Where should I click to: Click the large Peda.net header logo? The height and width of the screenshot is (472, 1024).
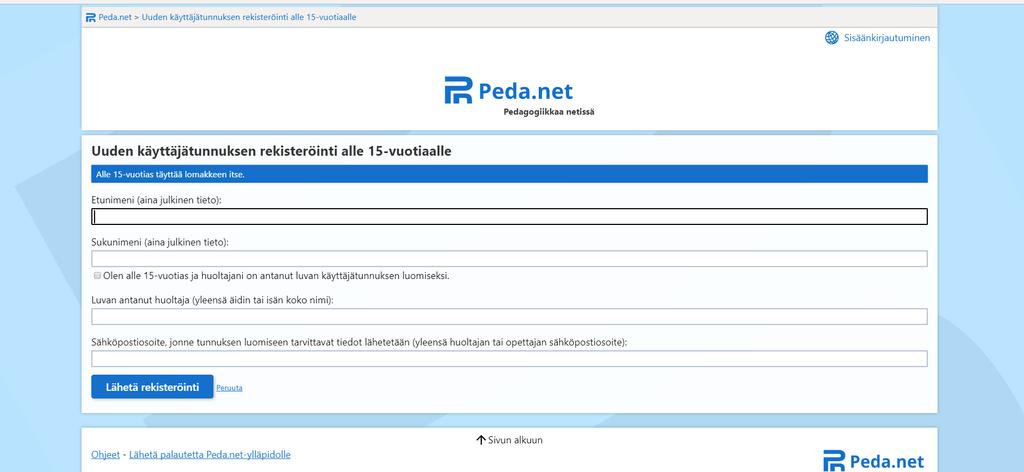point(509,91)
